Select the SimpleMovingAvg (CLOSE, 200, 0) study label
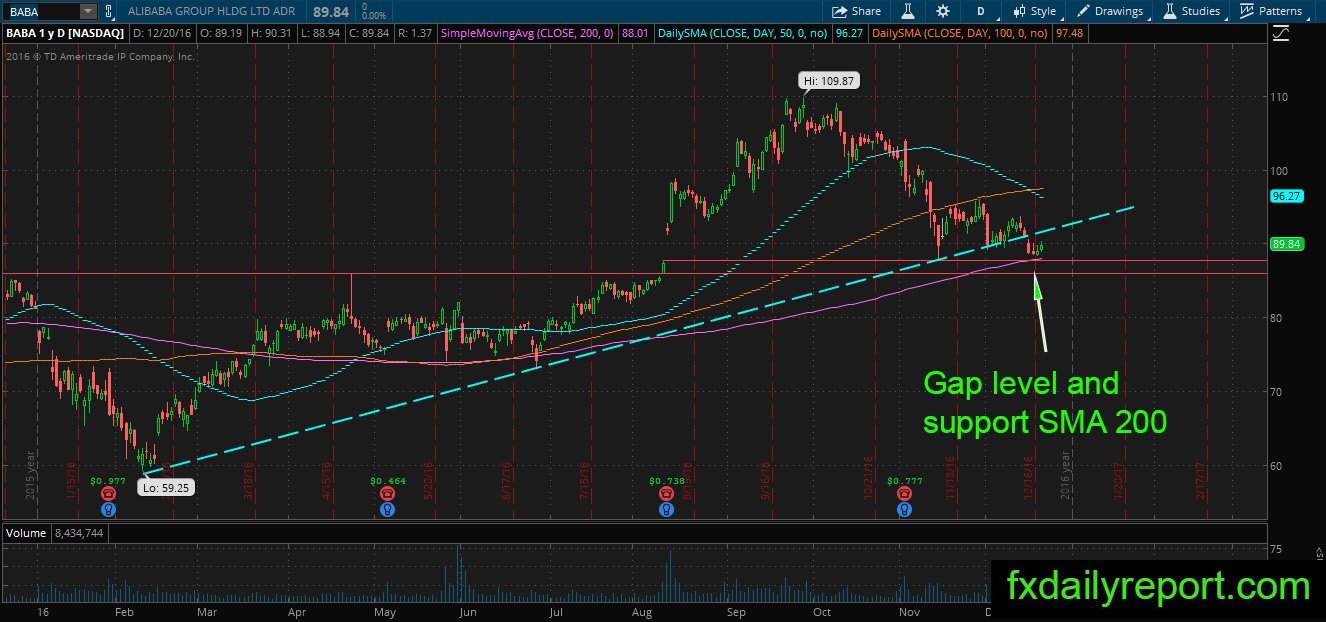Image resolution: width=1326 pixels, height=622 pixels. click(526, 33)
